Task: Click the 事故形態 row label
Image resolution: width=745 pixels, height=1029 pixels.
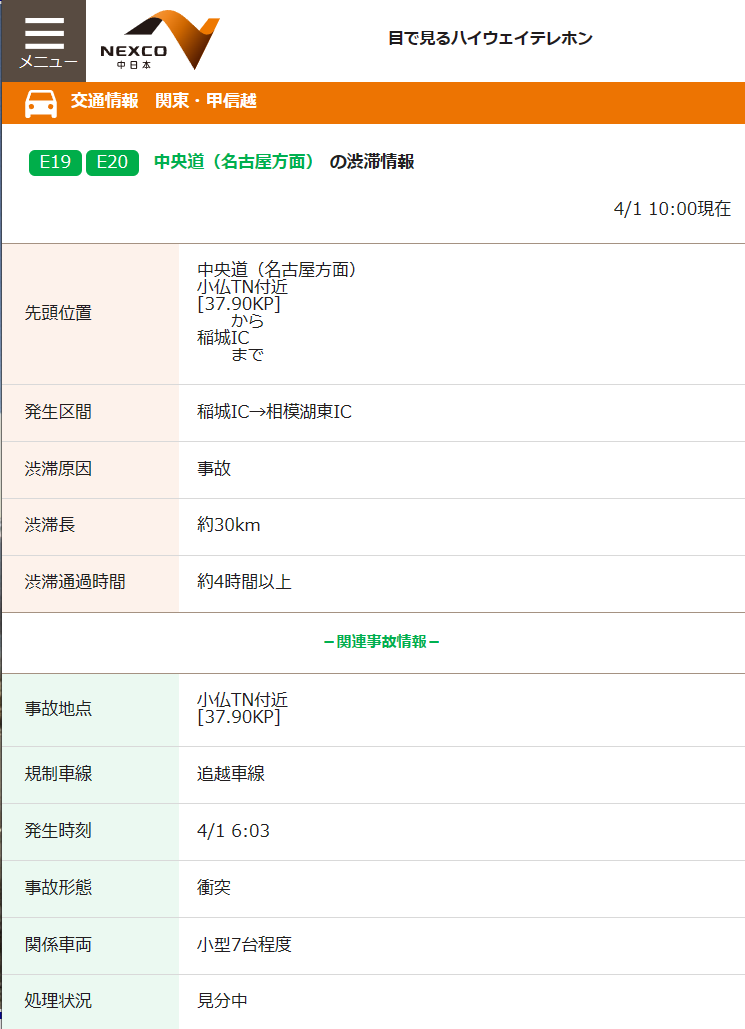Action: pyautogui.click(x=58, y=887)
